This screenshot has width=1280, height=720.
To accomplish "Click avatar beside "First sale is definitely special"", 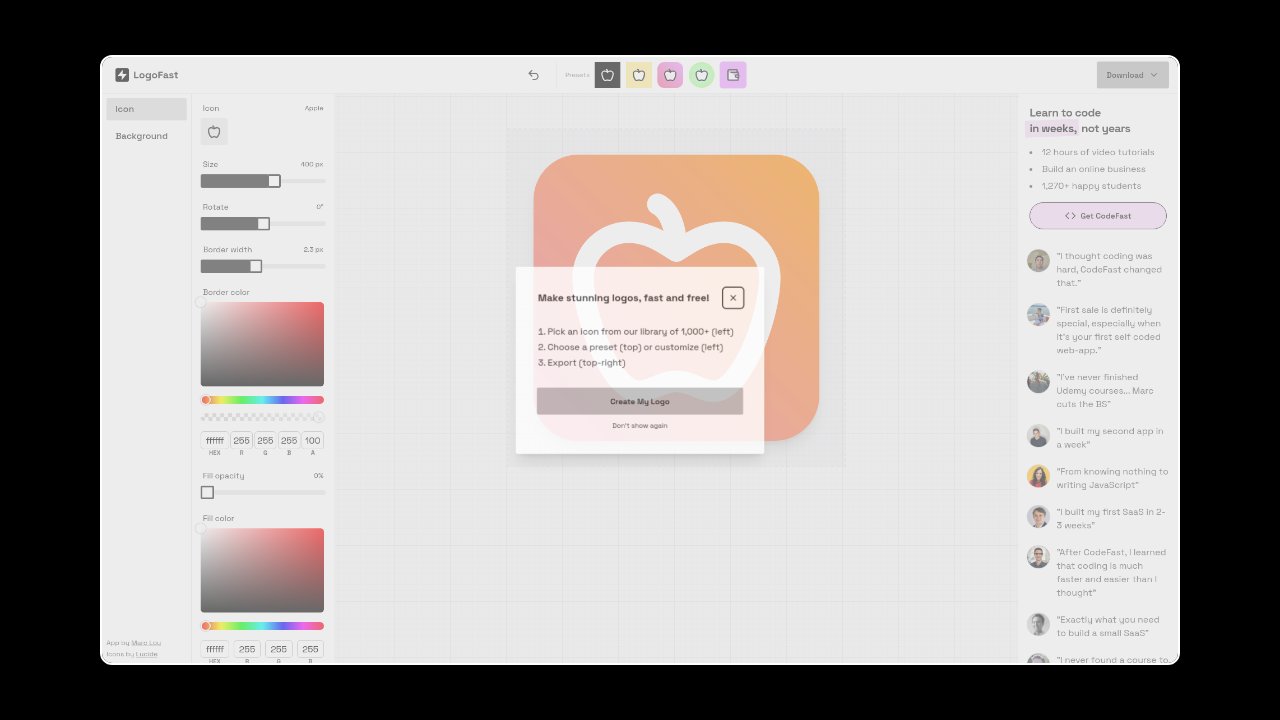I will coord(1038,314).
